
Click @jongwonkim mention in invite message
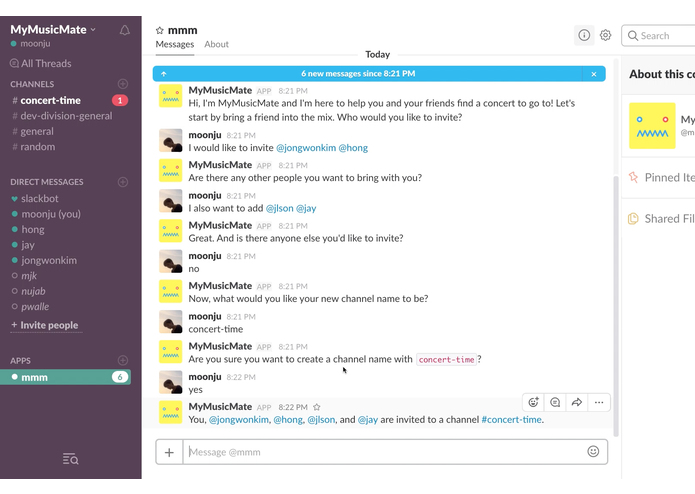pos(306,148)
